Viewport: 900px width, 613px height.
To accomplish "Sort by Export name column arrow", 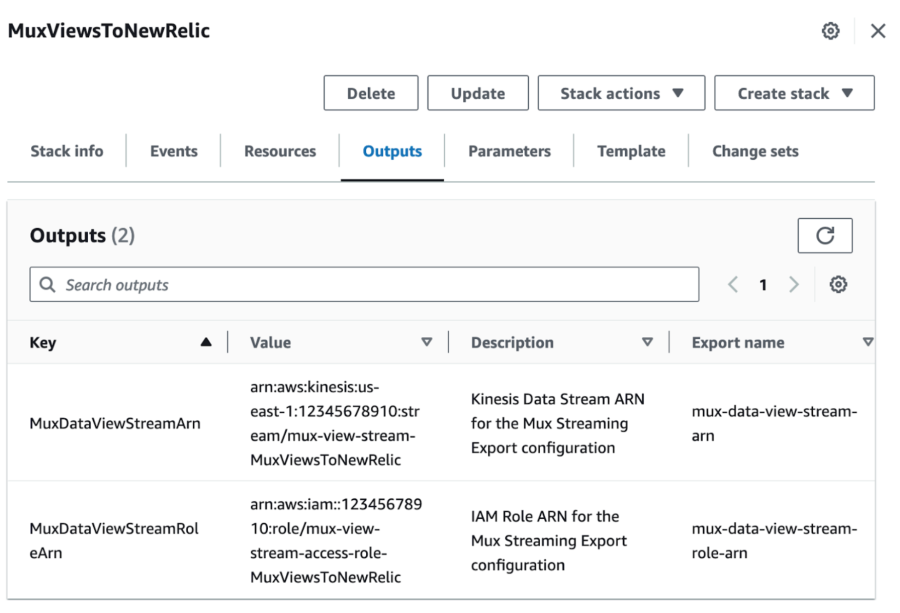I will (x=867, y=342).
